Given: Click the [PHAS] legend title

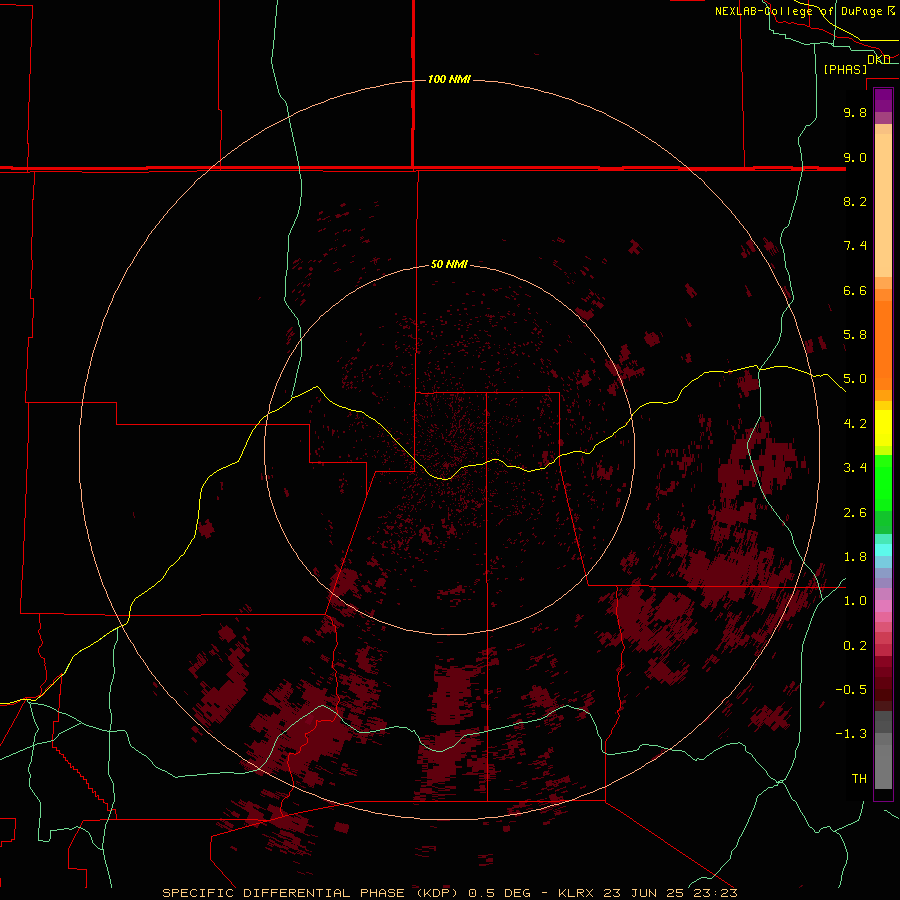Looking at the screenshot, I should pyautogui.click(x=845, y=69).
